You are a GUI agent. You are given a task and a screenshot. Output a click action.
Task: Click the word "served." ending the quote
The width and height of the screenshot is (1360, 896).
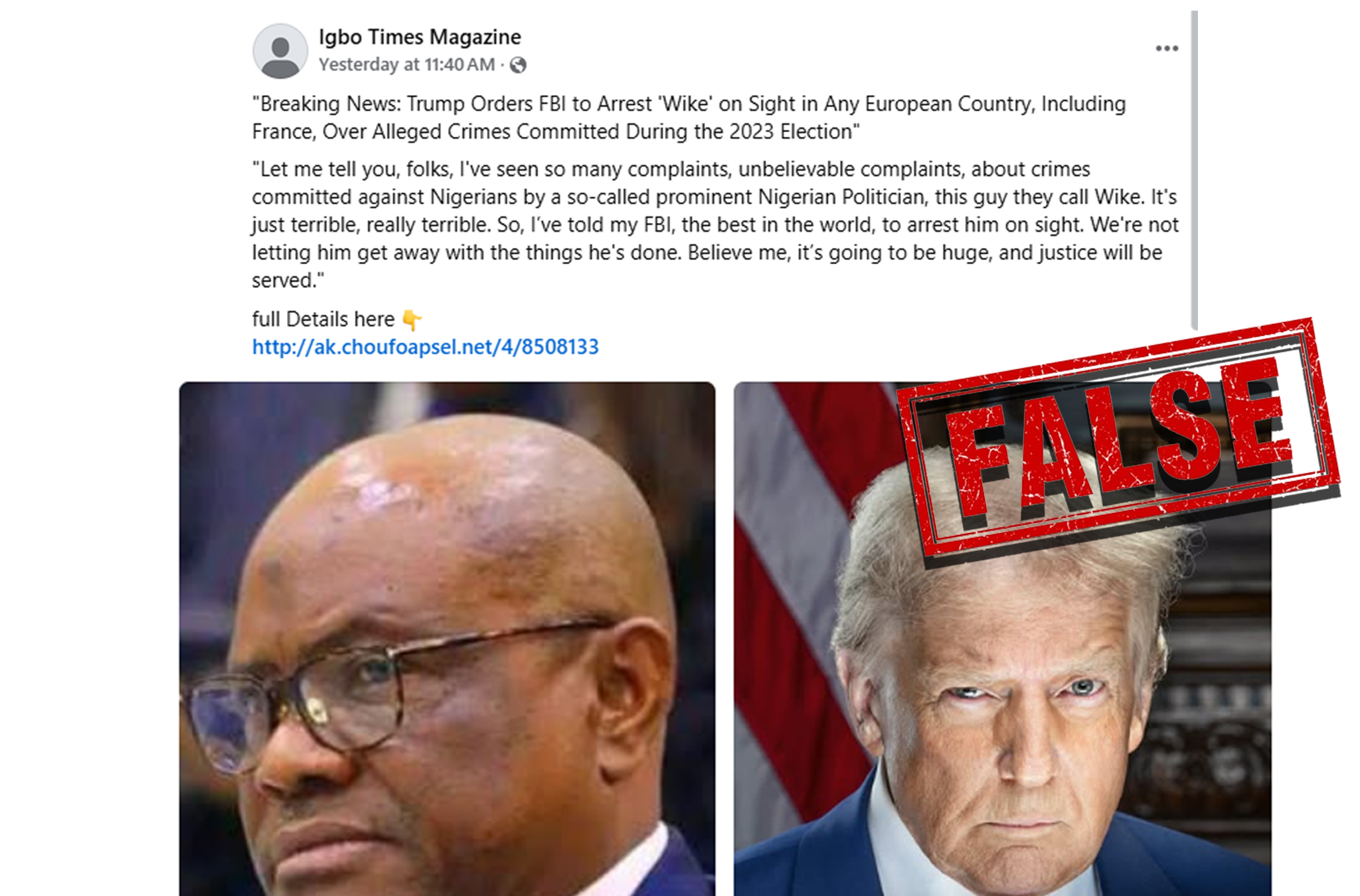[288, 281]
